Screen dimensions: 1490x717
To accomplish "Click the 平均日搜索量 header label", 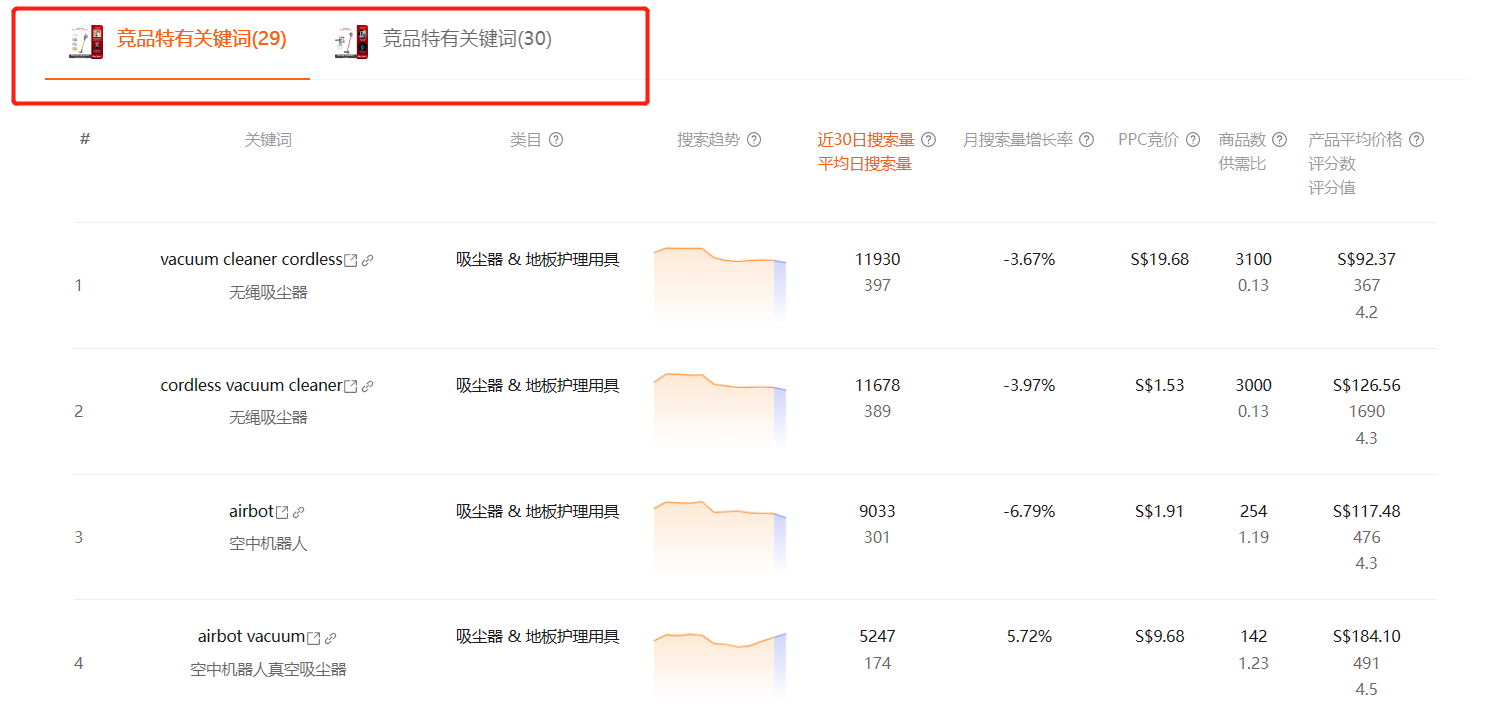I will pyautogui.click(x=865, y=164).
